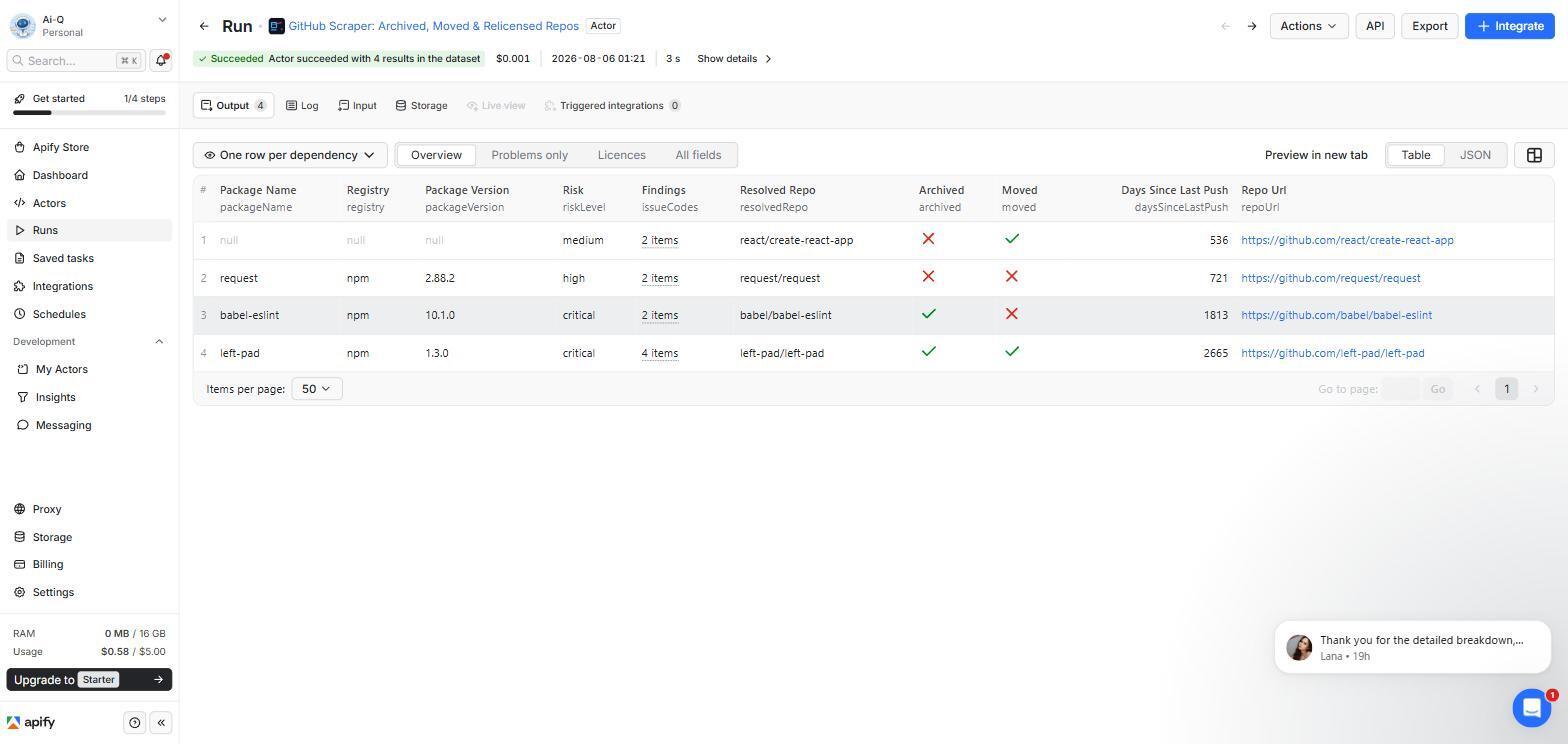Switch to the Input tab
The height and width of the screenshot is (744, 1568).
click(357, 105)
